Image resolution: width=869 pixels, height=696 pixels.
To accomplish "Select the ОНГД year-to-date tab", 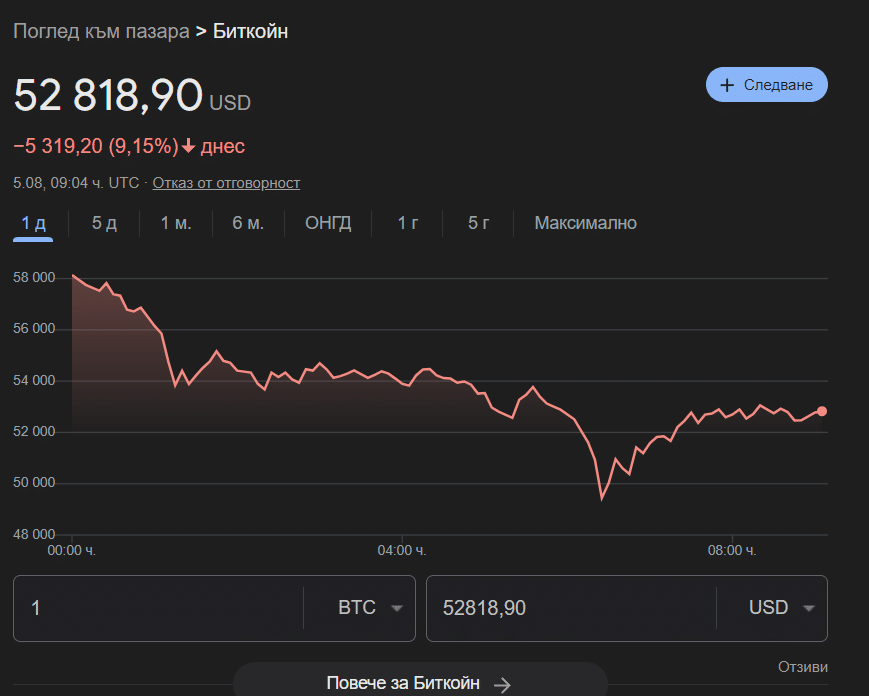I will tap(328, 223).
